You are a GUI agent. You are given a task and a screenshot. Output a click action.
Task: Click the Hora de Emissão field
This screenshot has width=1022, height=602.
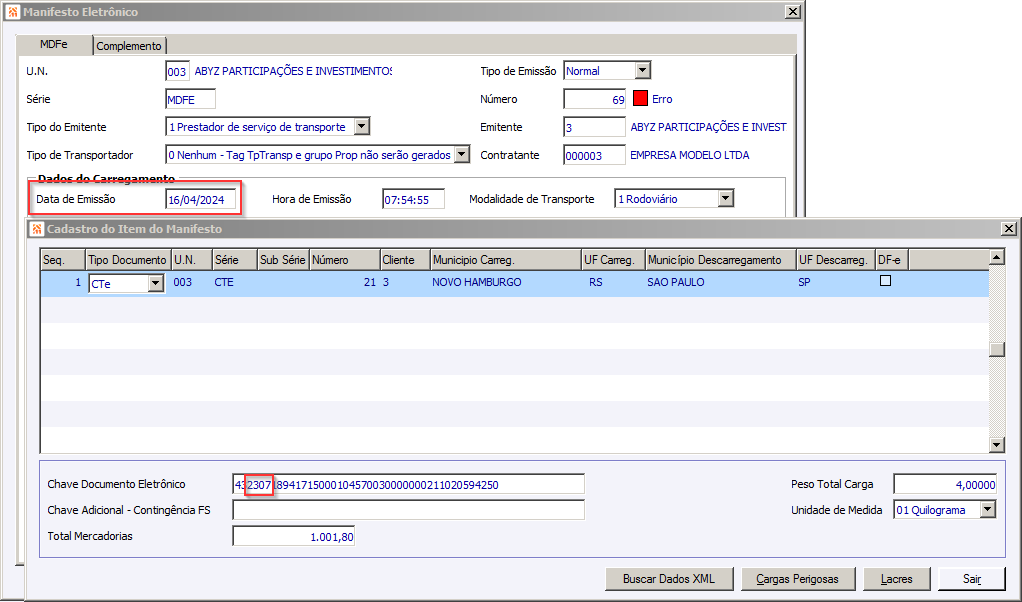click(413, 199)
